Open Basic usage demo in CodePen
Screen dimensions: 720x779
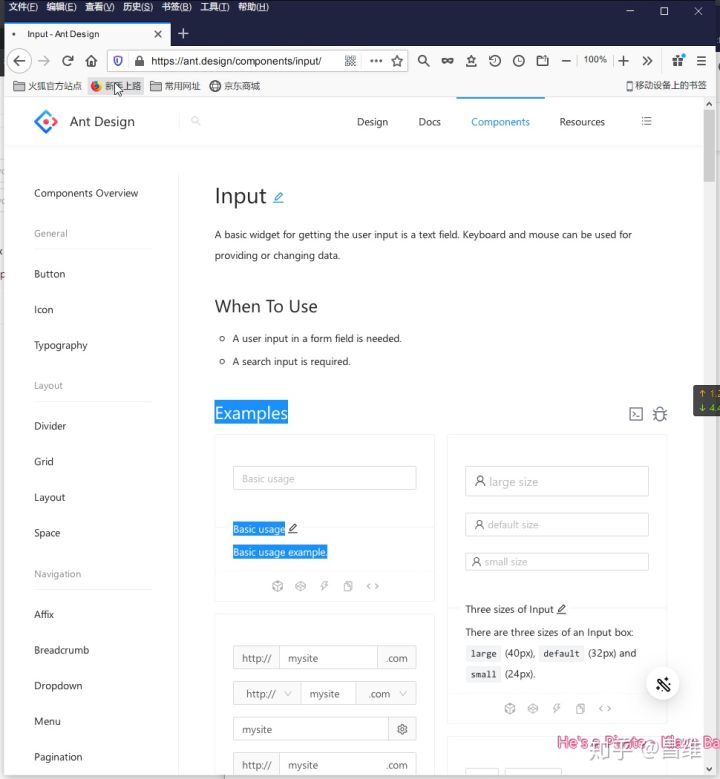coord(301,586)
